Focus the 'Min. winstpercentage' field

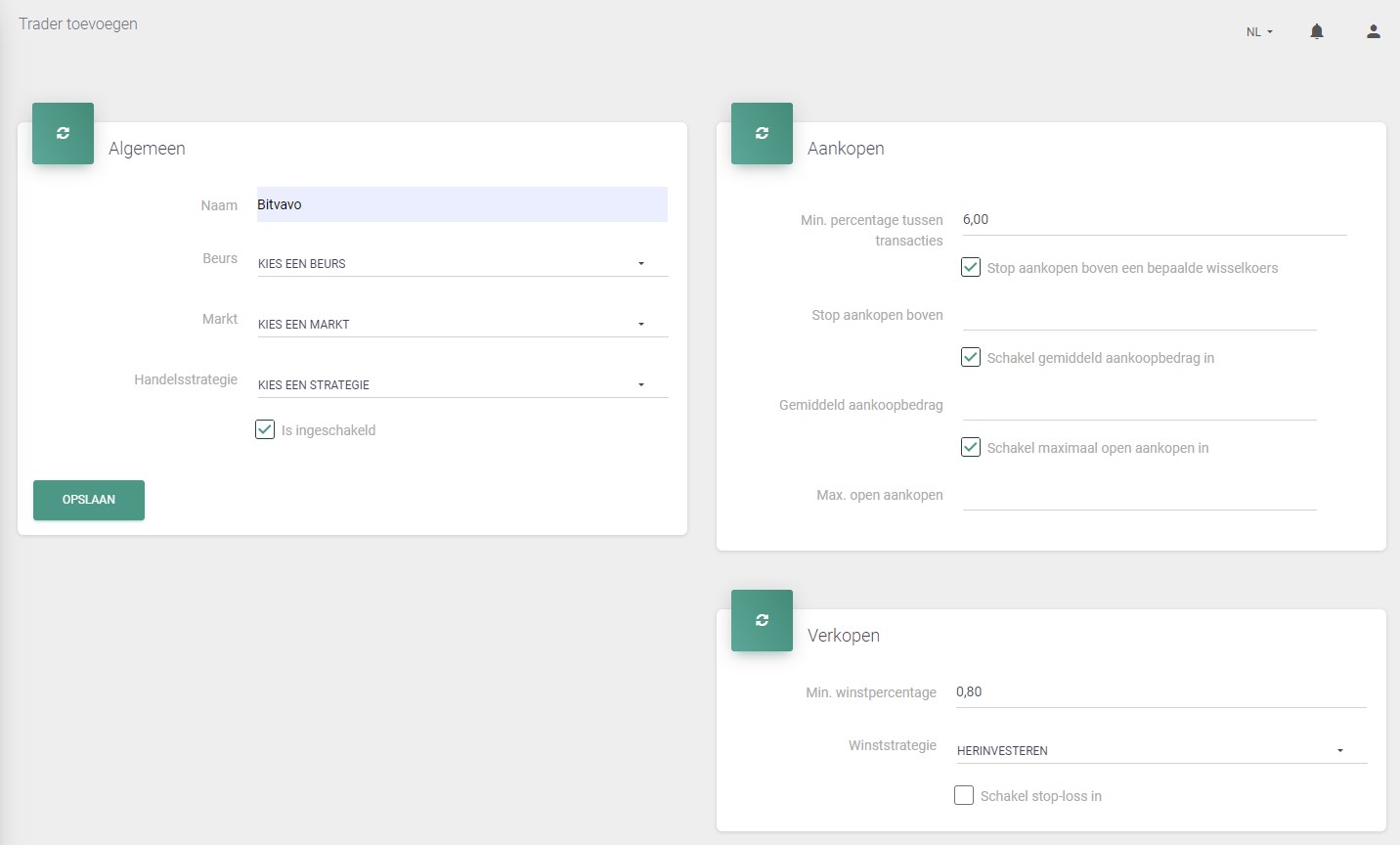coord(1160,691)
